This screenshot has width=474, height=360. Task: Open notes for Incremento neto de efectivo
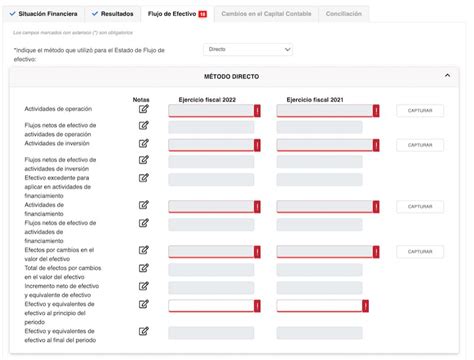click(144, 286)
